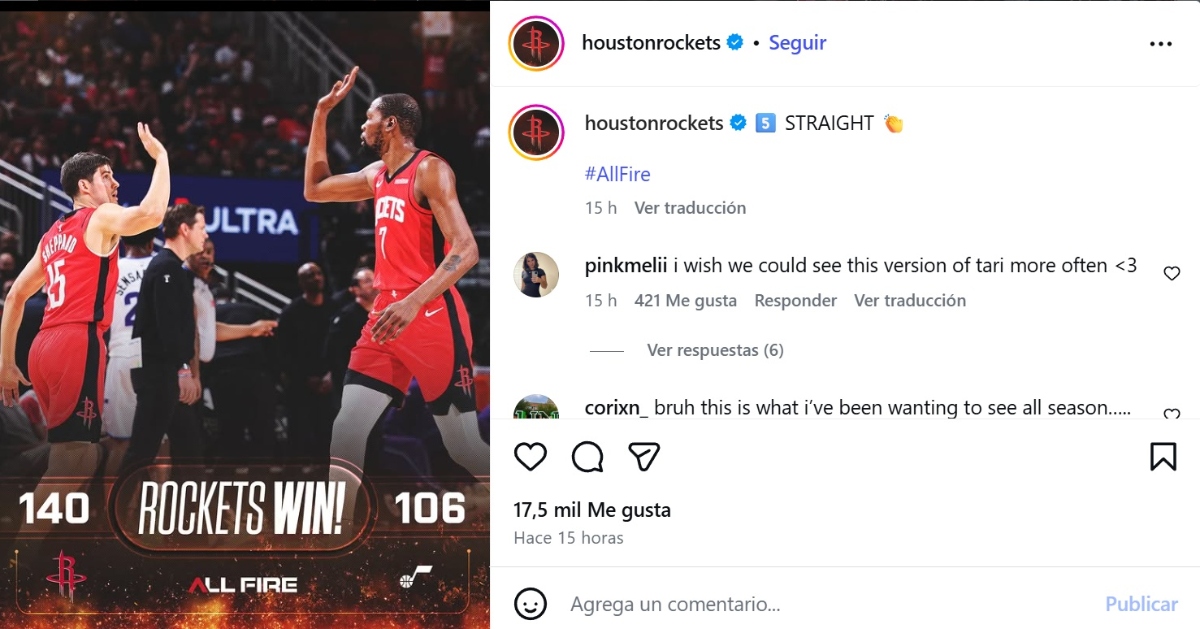
Task: Open the #AllFire hashtag
Action: [617, 174]
